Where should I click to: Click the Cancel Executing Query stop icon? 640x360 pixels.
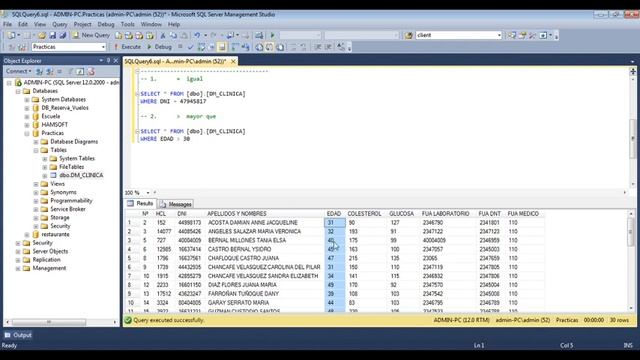pos(180,47)
